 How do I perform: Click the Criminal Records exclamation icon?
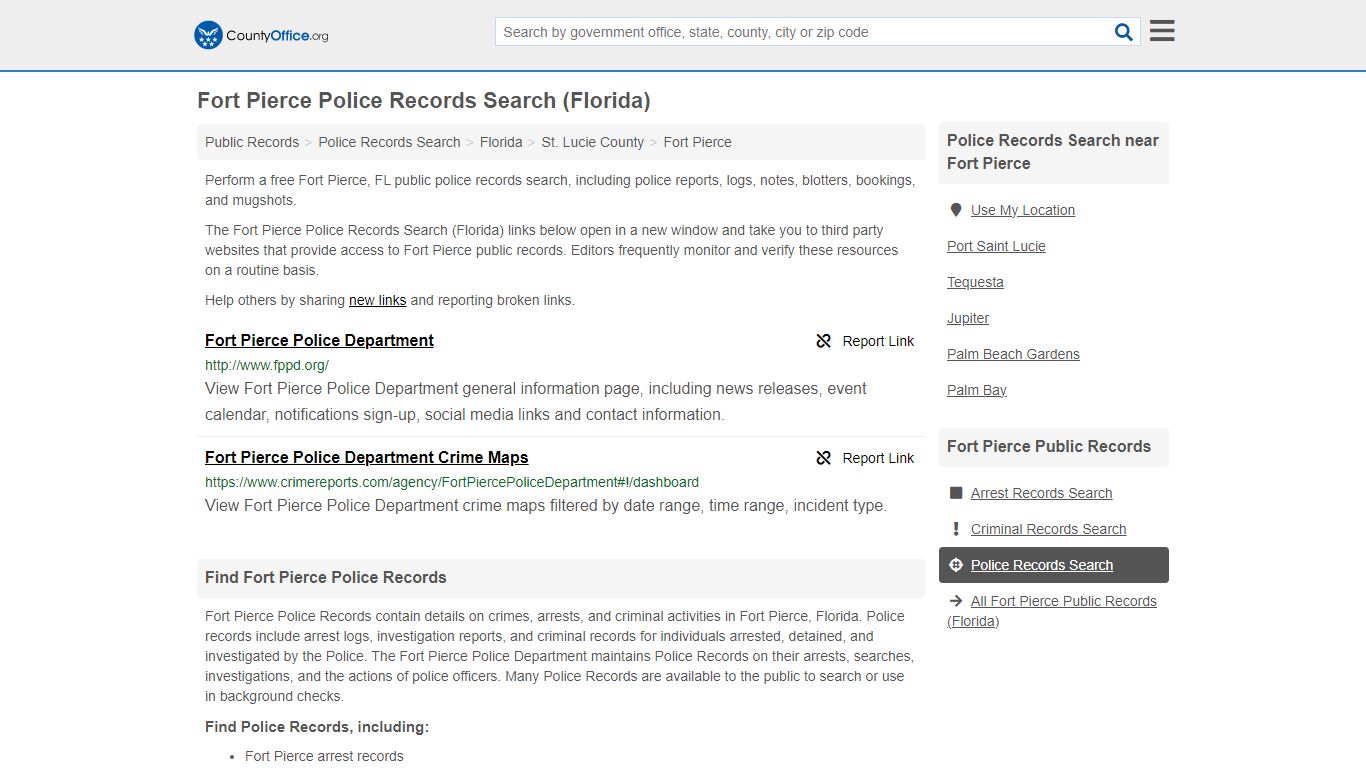pyautogui.click(x=955, y=529)
